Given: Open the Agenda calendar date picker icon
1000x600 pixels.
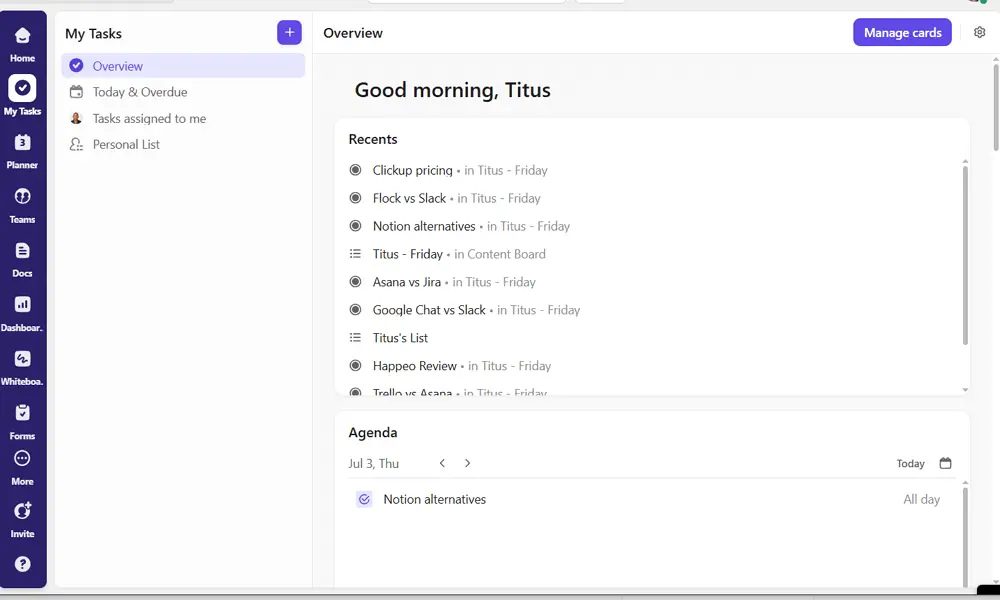Looking at the screenshot, I should coord(945,464).
